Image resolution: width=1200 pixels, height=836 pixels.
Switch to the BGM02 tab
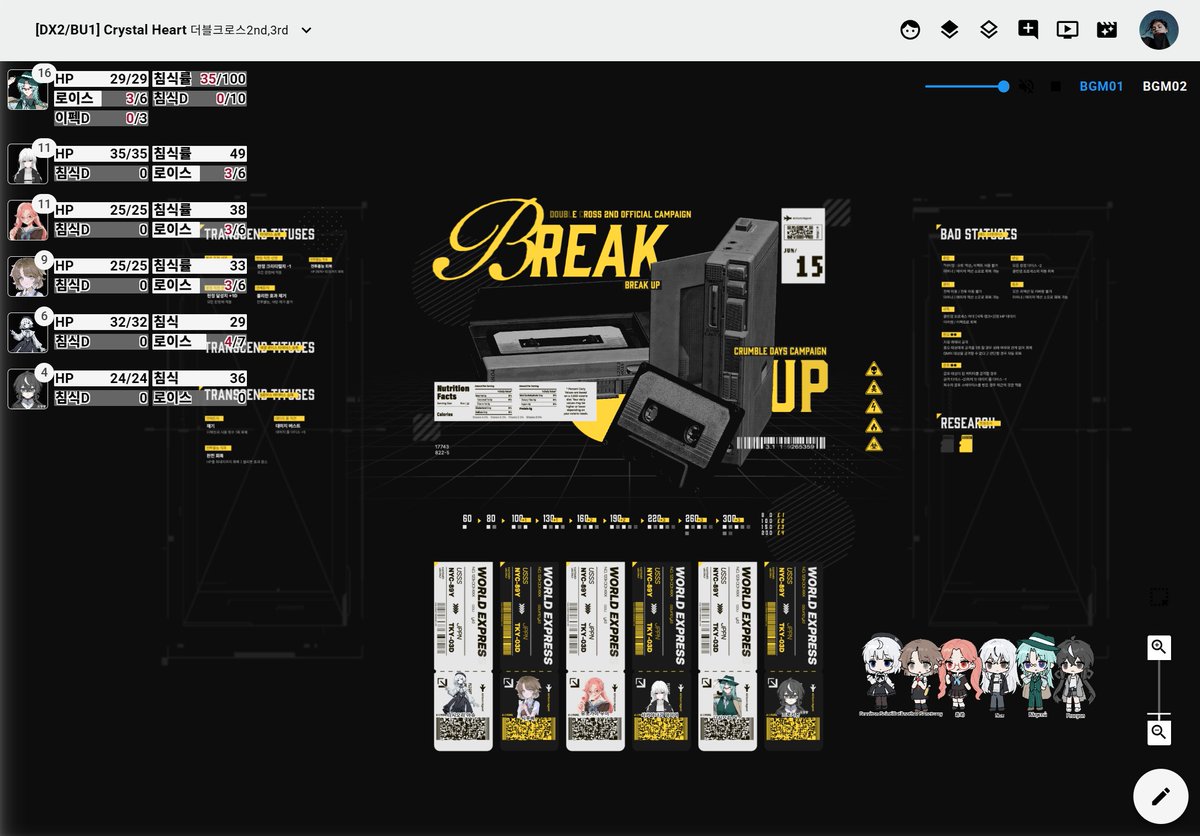click(1165, 87)
